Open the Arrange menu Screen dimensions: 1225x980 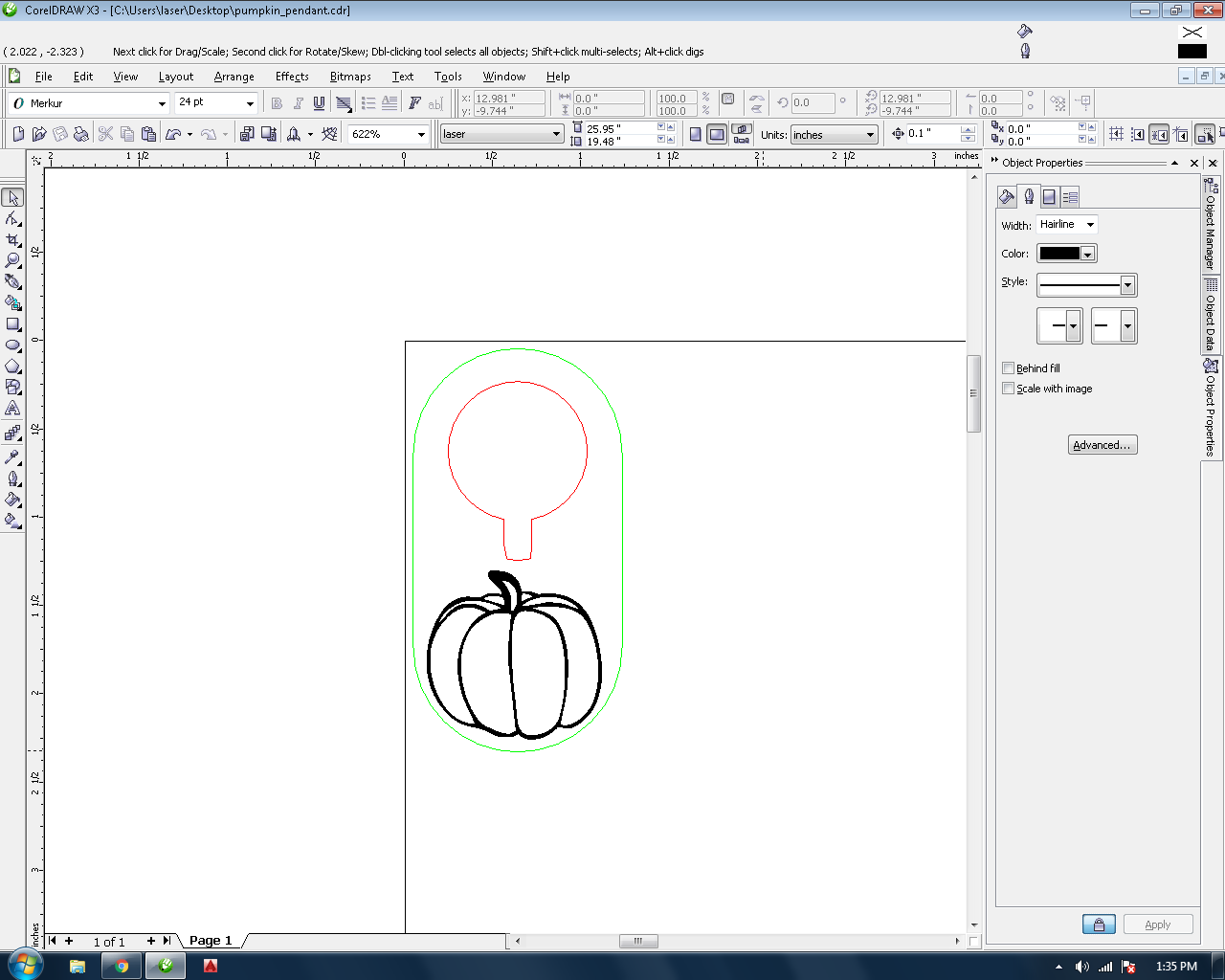pos(234,77)
